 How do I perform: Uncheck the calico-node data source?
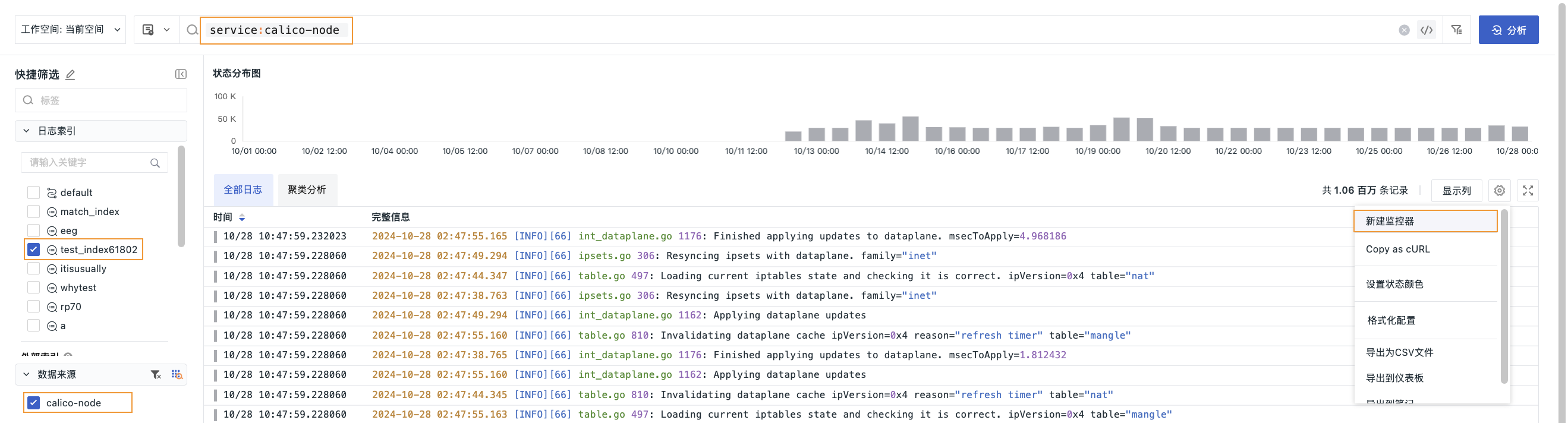(34, 403)
